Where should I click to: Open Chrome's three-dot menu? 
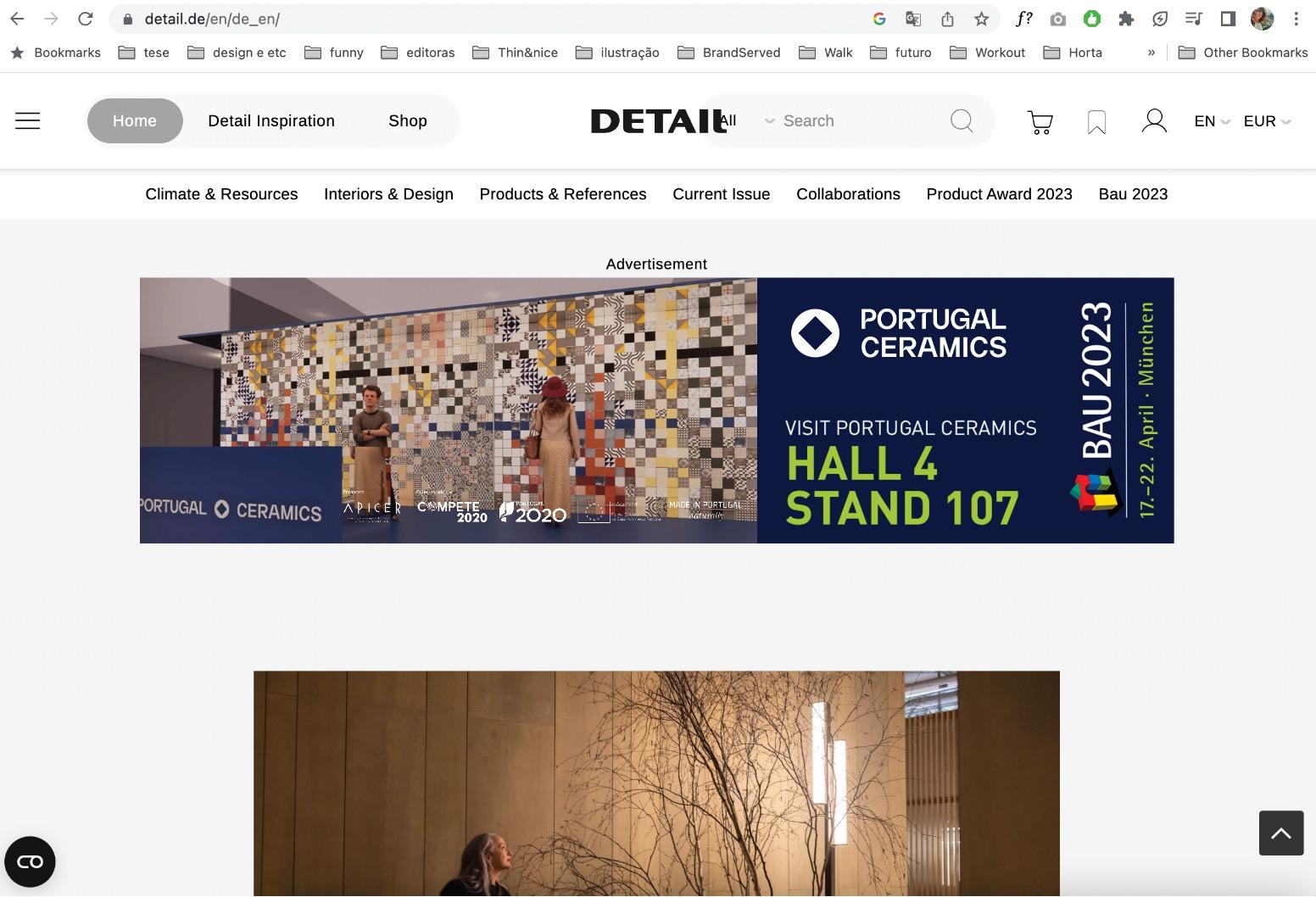tap(1296, 19)
